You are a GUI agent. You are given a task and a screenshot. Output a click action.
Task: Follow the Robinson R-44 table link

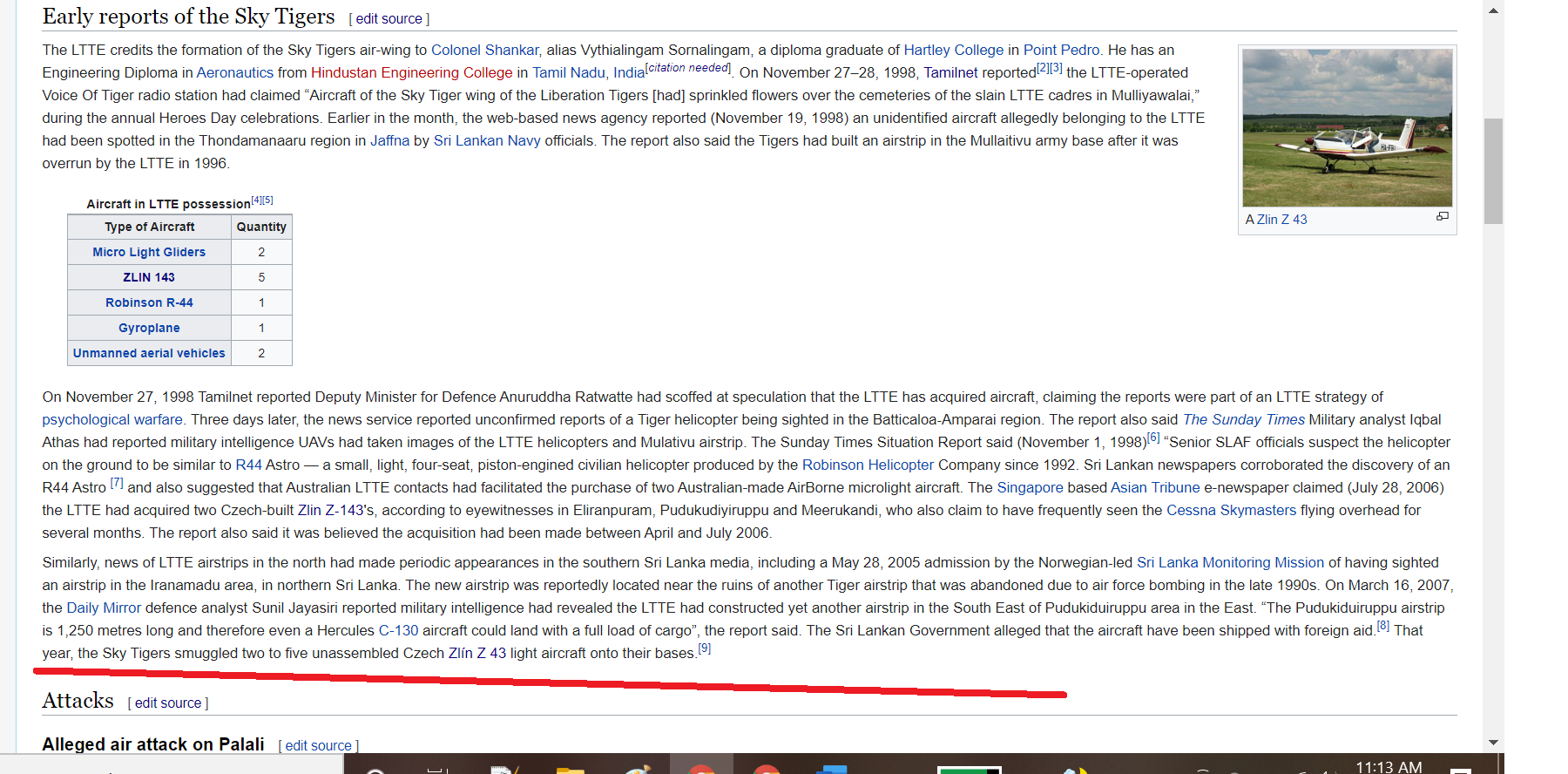coord(149,302)
